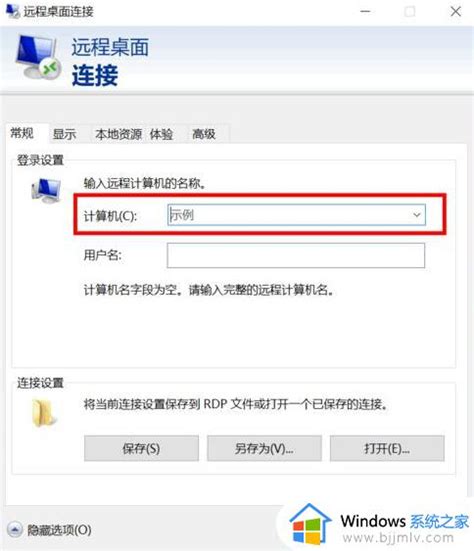Click the 打开(E)... button

[x=387, y=448]
